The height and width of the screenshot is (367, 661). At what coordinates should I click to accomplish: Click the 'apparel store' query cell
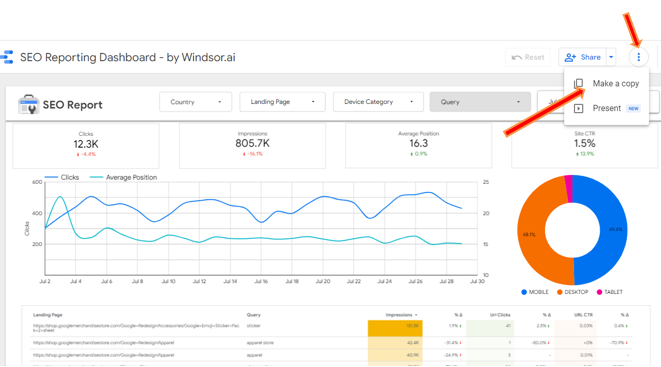click(x=260, y=343)
